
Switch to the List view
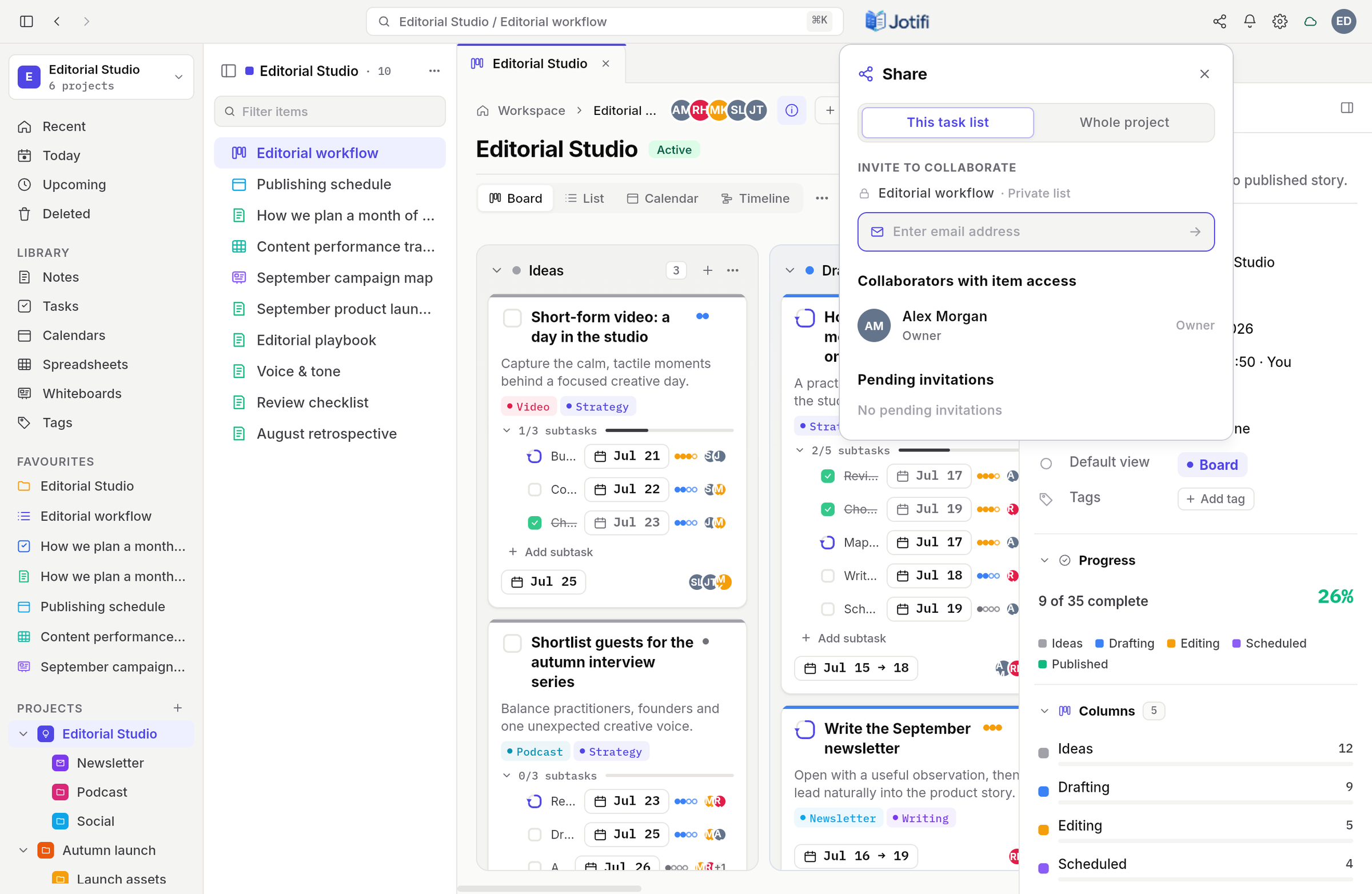(x=585, y=198)
